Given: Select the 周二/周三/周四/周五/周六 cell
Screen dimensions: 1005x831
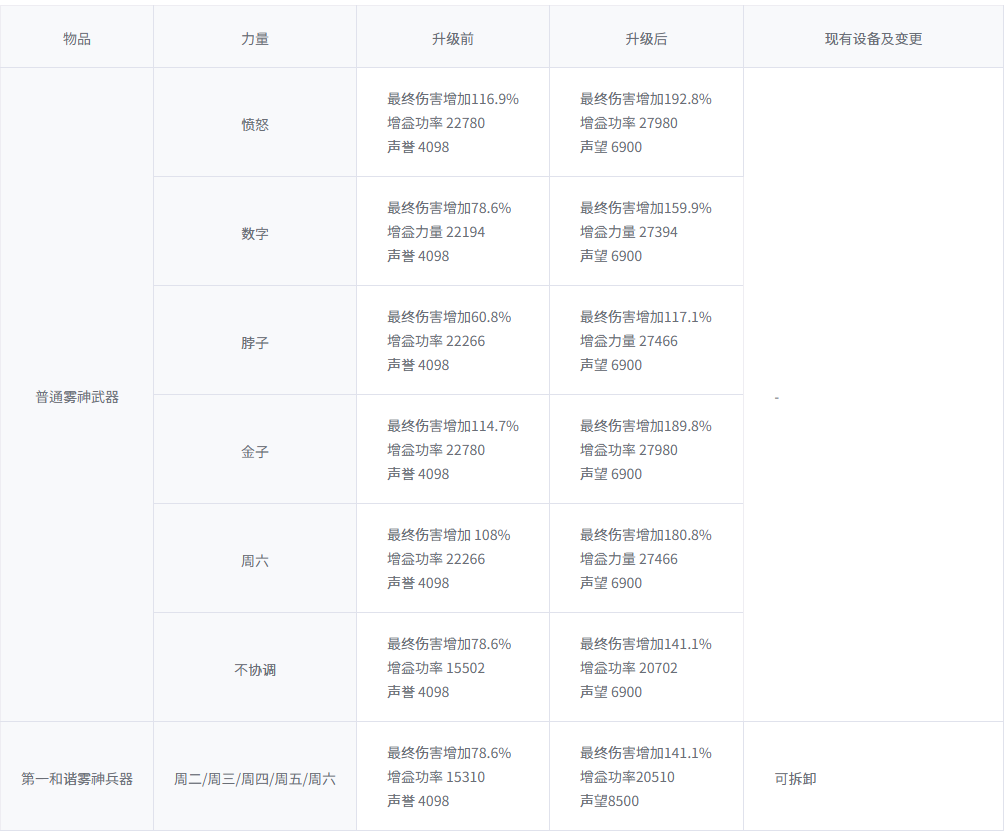Looking at the screenshot, I should (254, 776).
